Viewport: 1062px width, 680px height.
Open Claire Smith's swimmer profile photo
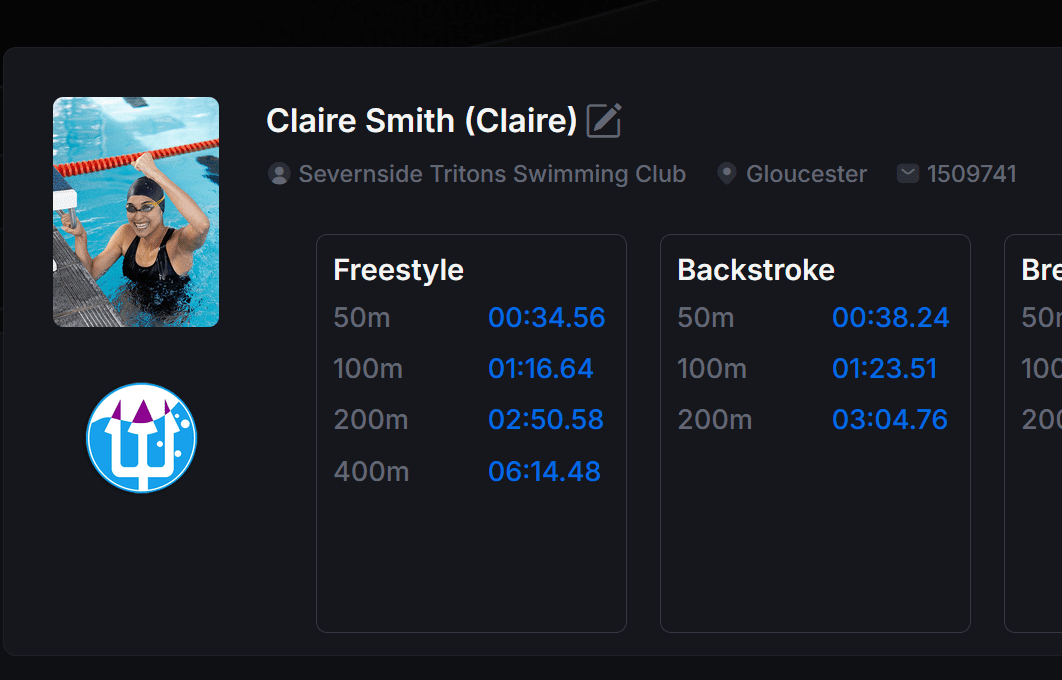(136, 212)
